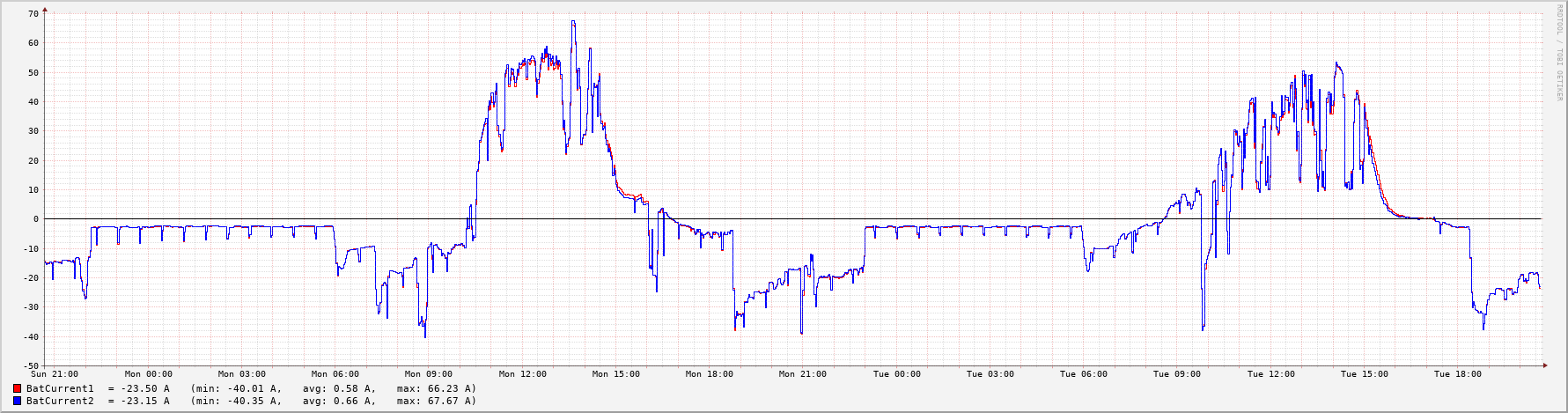Select the BatCurrent2 legend label
The image size is (1568, 413).
60,401
